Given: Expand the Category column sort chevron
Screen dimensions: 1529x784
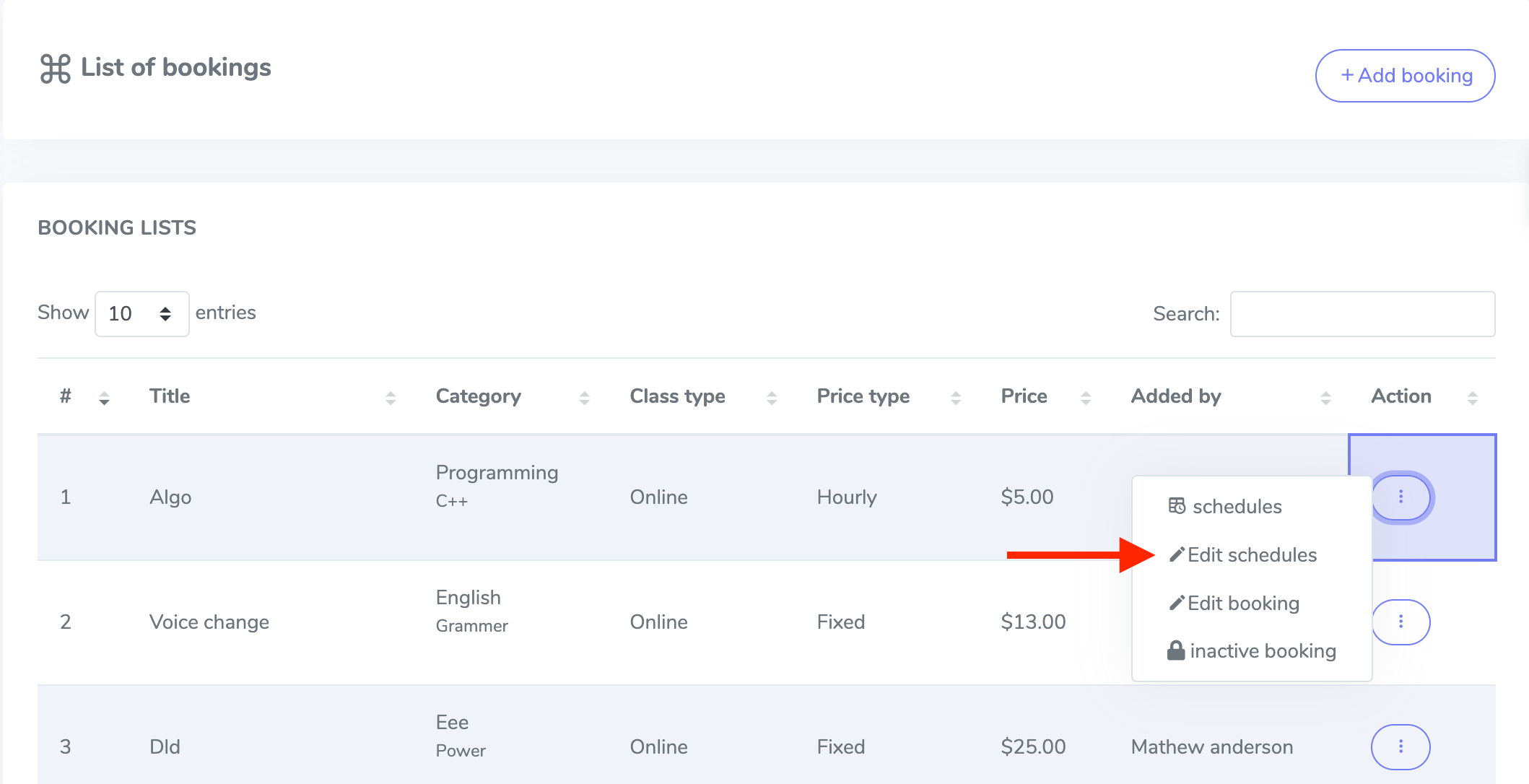Looking at the screenshot, I should point(584,396).
